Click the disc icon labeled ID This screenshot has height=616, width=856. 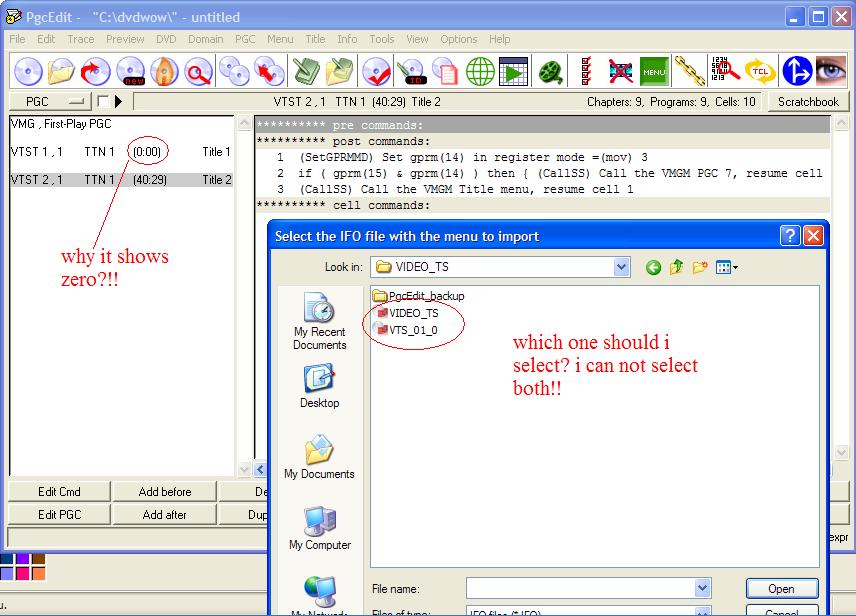click(412, 72)
